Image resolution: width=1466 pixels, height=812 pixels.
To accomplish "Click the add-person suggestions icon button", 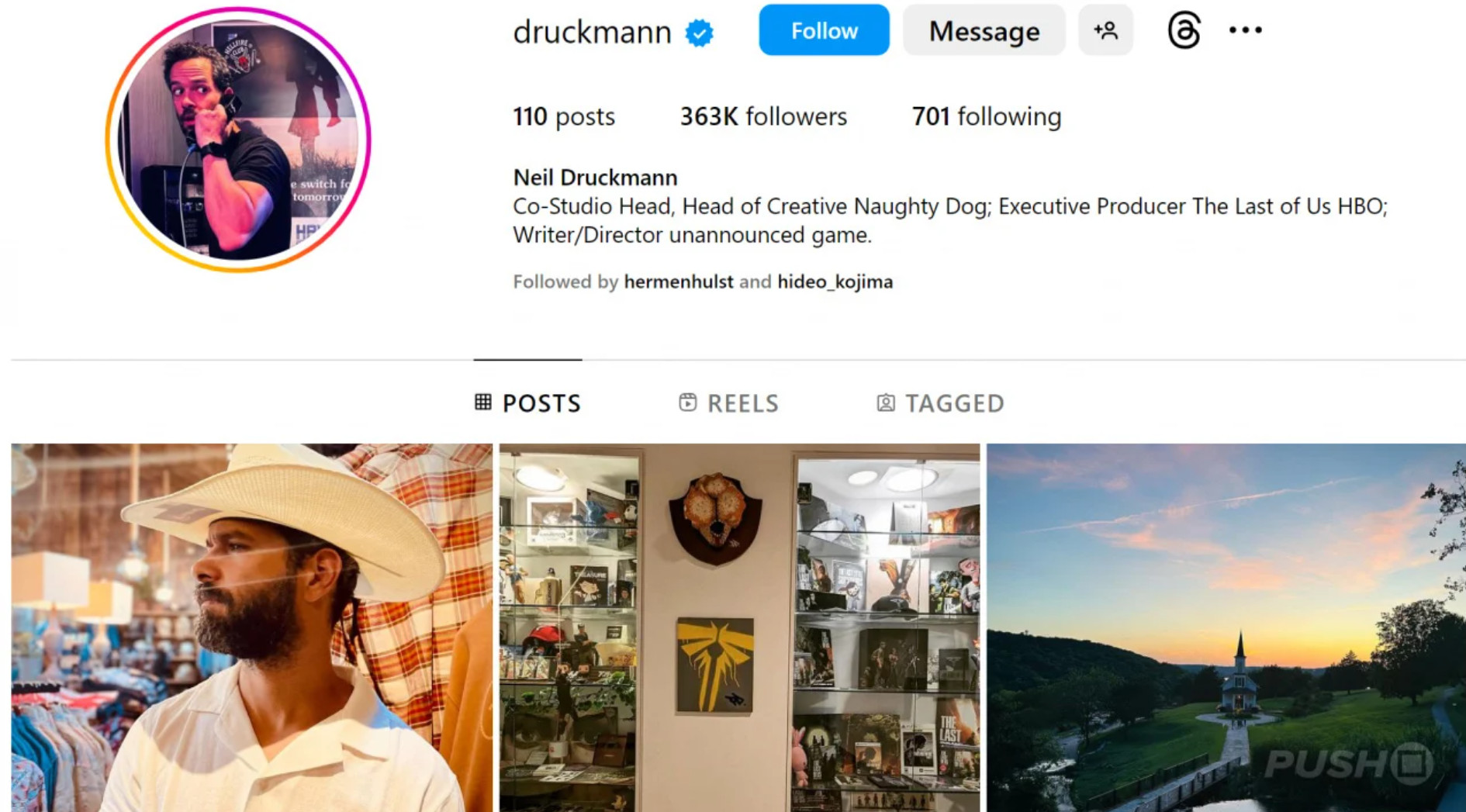I will [1105, 30].
